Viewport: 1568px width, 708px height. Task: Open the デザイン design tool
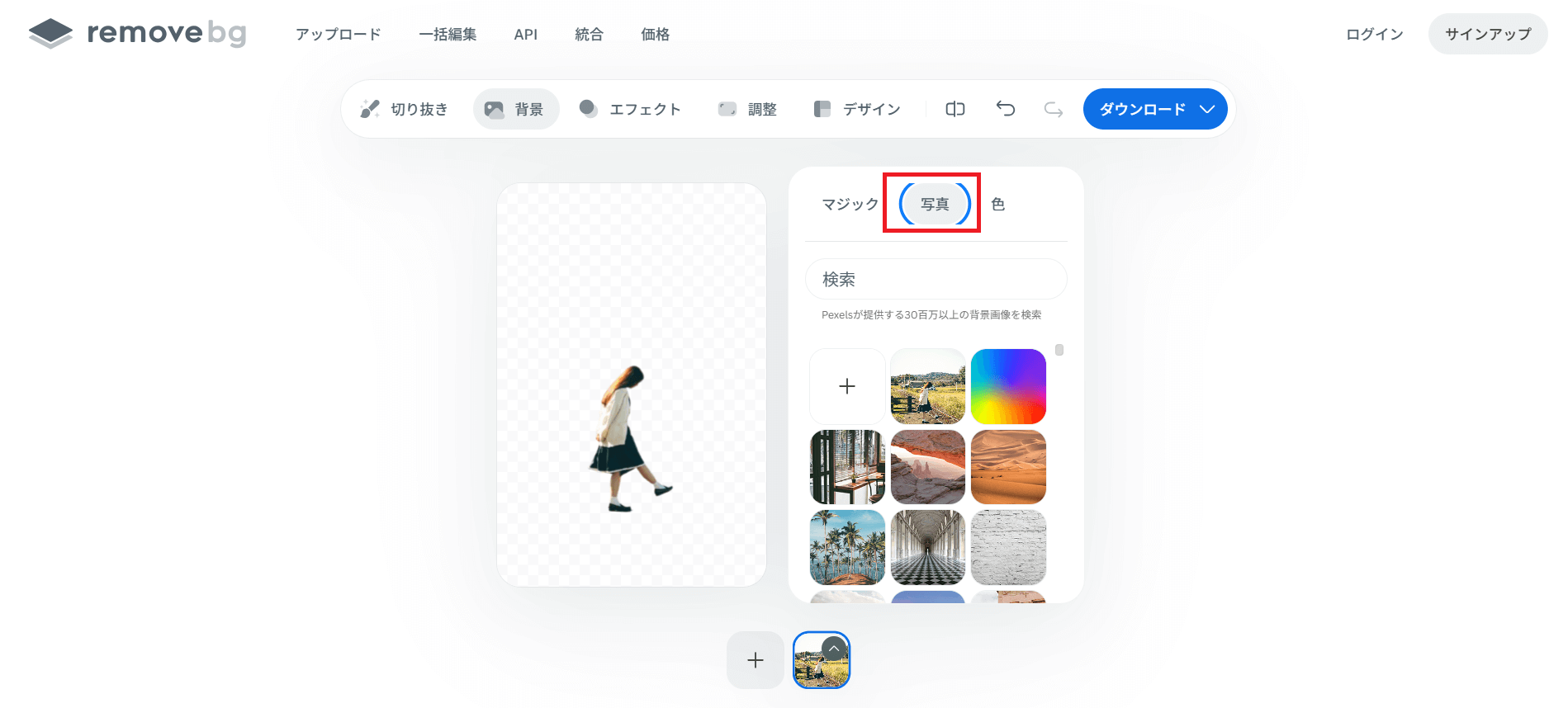857,109
